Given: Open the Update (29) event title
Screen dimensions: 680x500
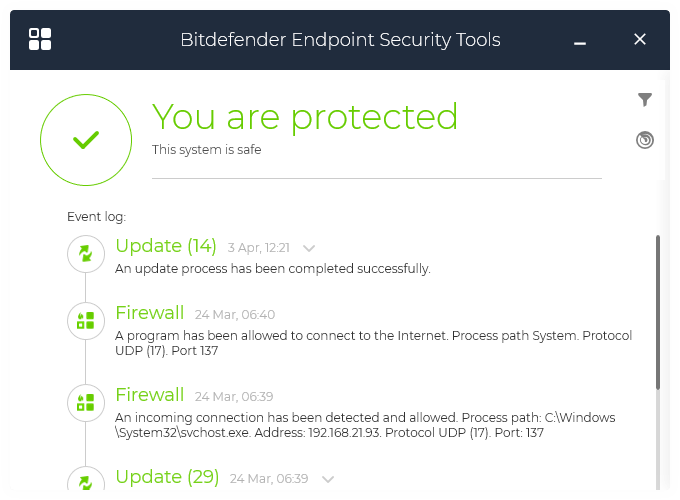Looking at the screenshot, I should (167, 477).
